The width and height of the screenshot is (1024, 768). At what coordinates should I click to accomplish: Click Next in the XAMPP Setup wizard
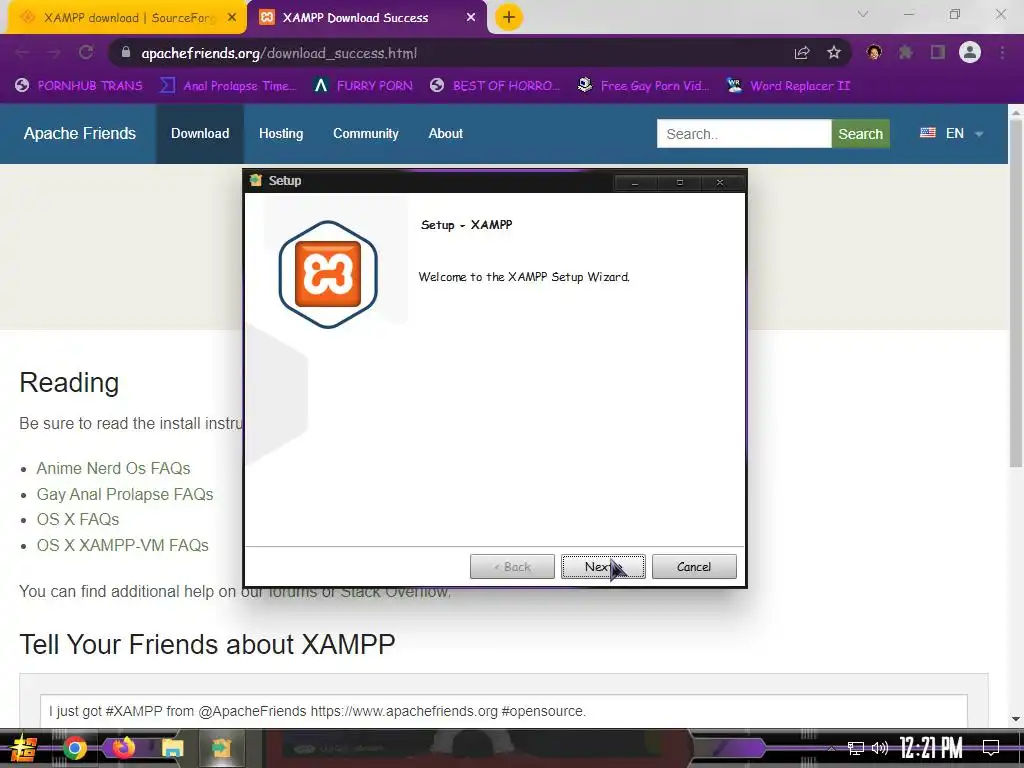[603, 566]
